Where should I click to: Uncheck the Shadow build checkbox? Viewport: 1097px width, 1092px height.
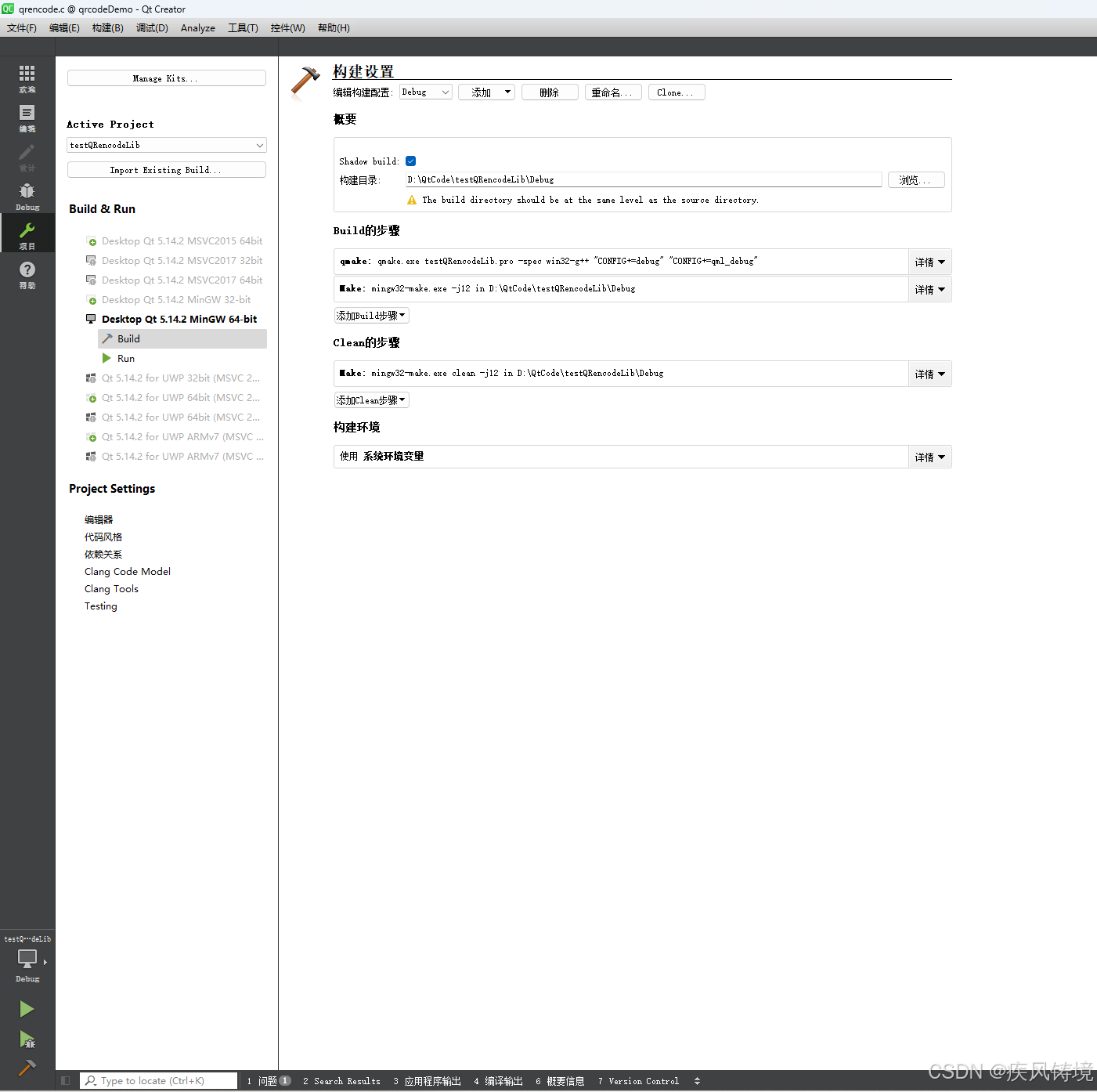[410, 161]
